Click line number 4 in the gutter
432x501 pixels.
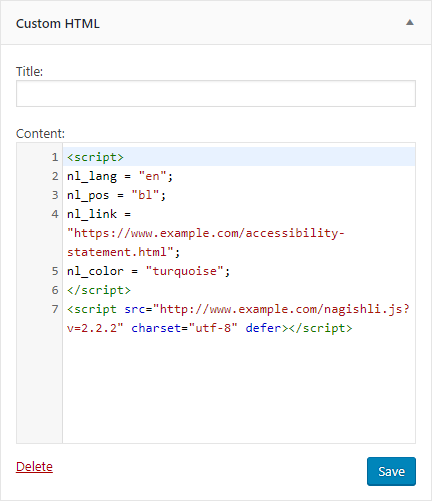point(55,214)
